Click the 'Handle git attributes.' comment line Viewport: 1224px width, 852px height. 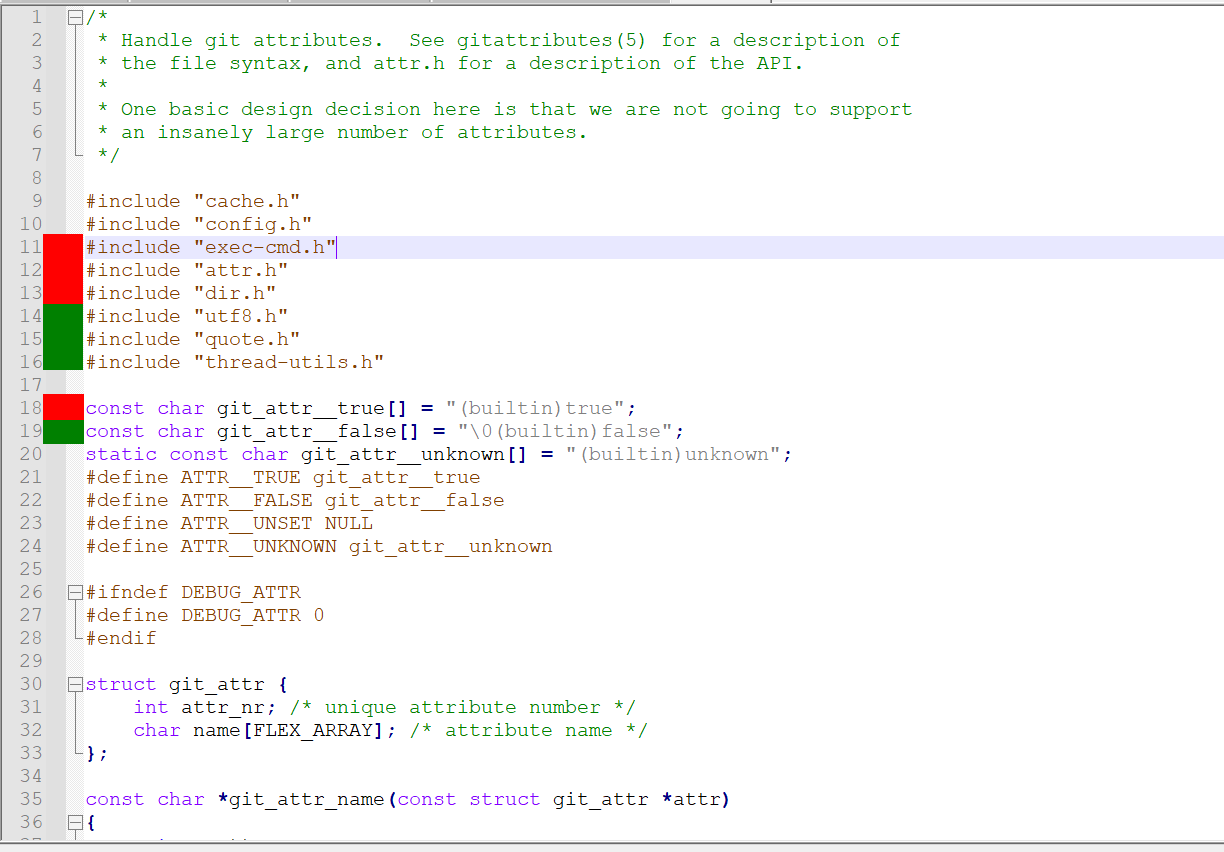tap(499, 40)
